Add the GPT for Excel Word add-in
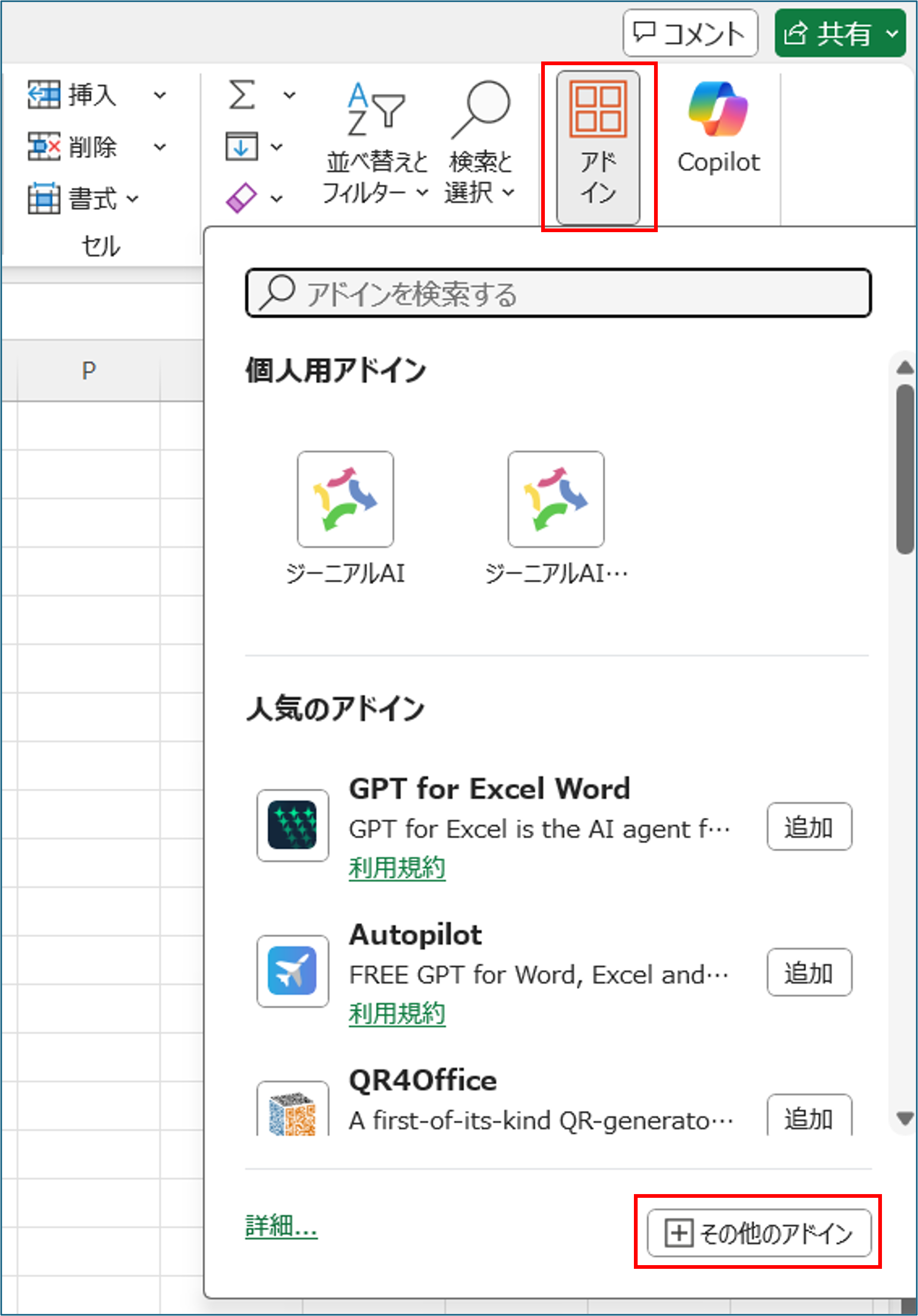This screenshot has width=918, height=1316. pos(809,826)
